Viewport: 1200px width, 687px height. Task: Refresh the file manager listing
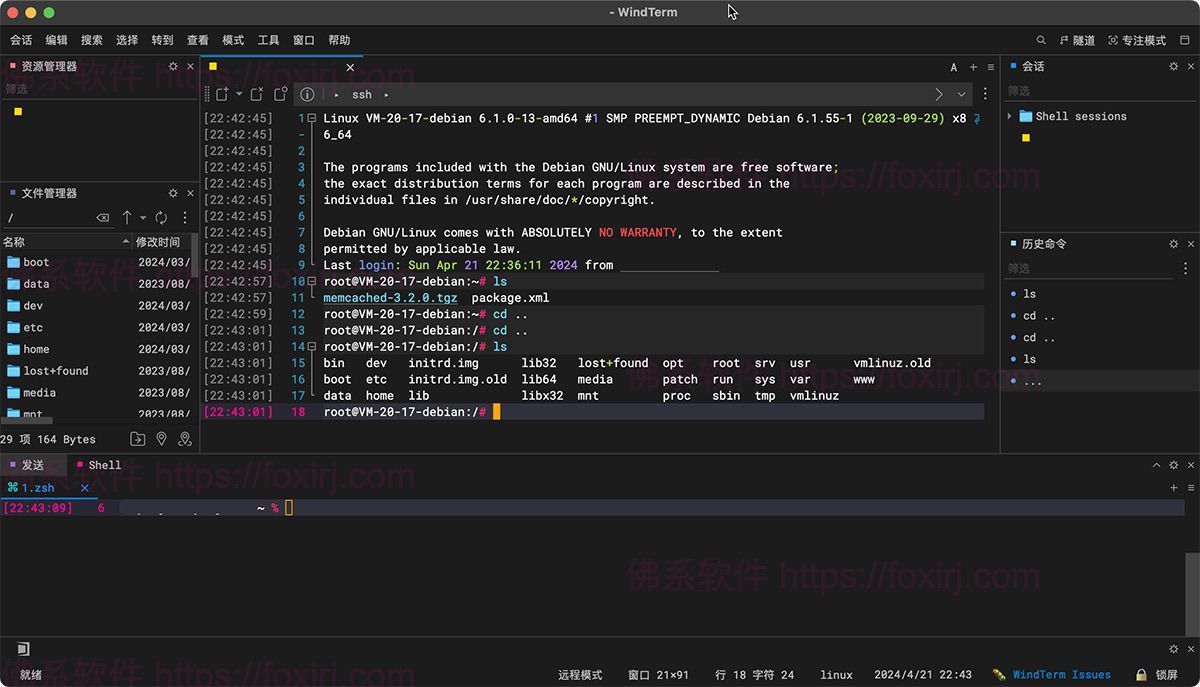click(162, 217)
